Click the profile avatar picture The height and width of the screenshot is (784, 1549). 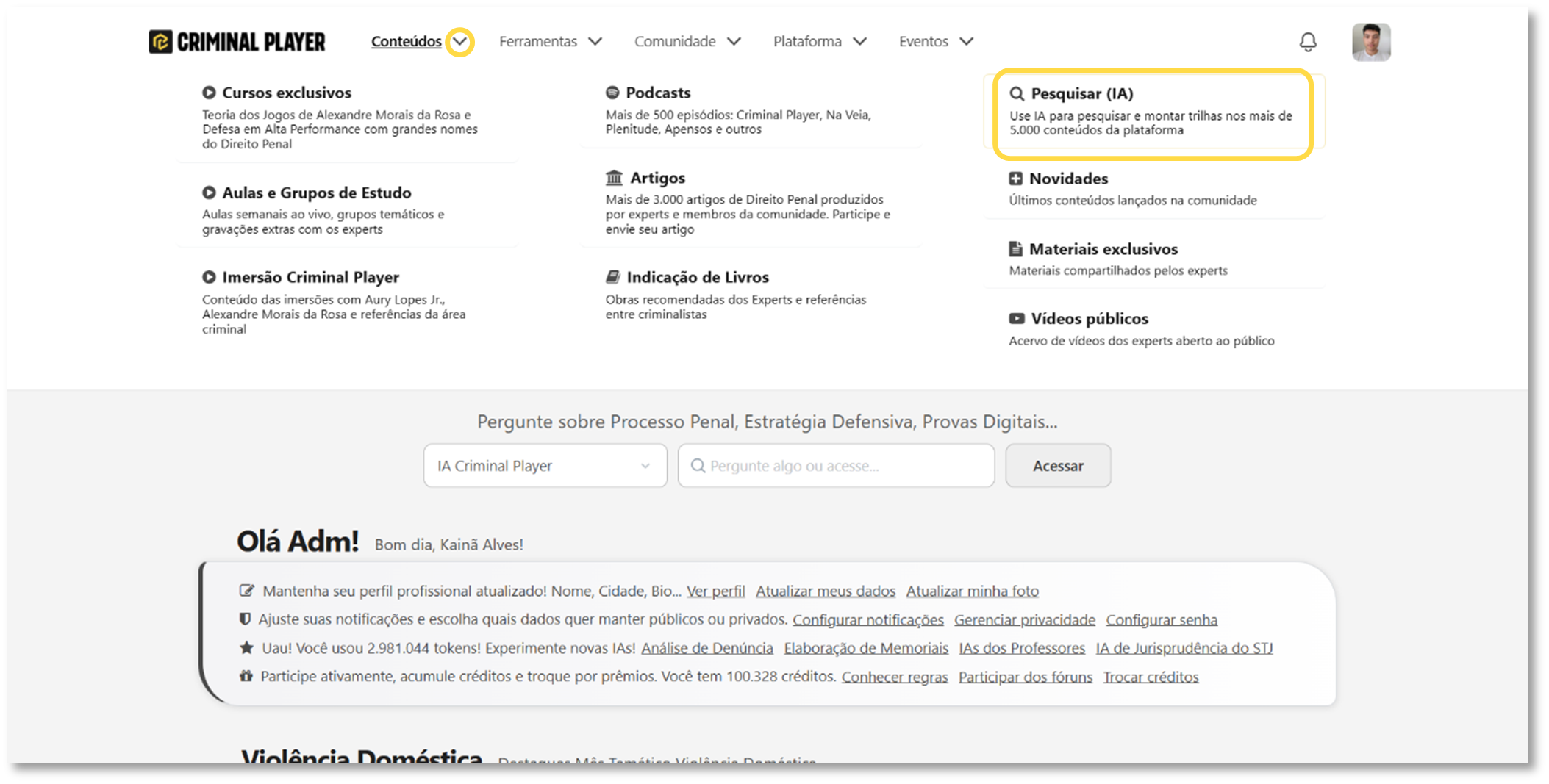pyautogui.click(x=1372, y=42)
